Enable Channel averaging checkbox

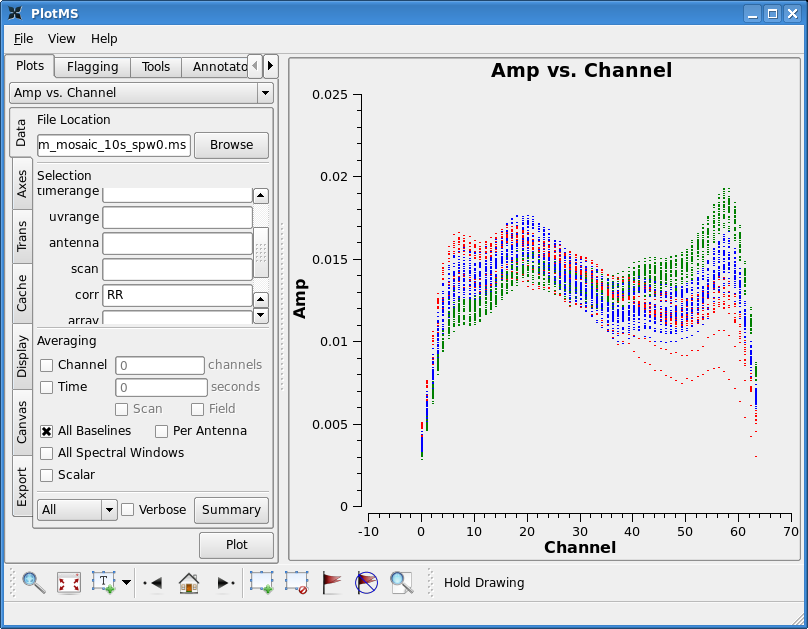click(47, 365)
